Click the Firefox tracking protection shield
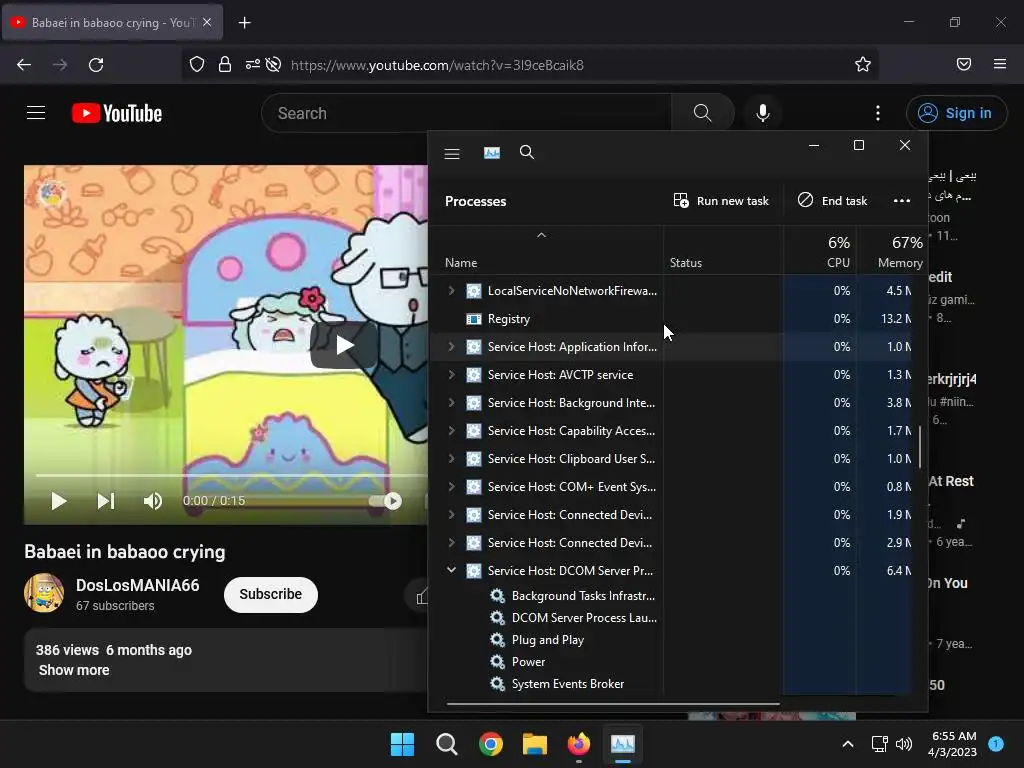The height and width of the screenshot is (768, 1024). tap(197, 64)
